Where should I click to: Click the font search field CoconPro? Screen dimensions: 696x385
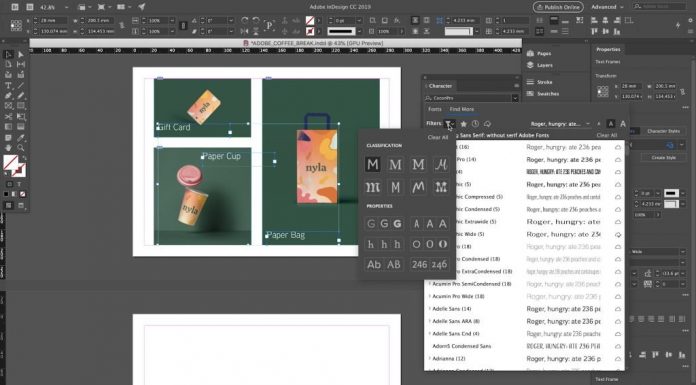point(468,98)
